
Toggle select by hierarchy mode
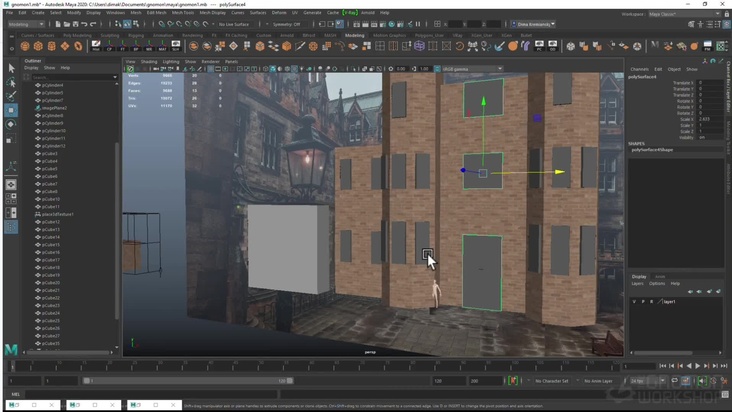[118, 24]
